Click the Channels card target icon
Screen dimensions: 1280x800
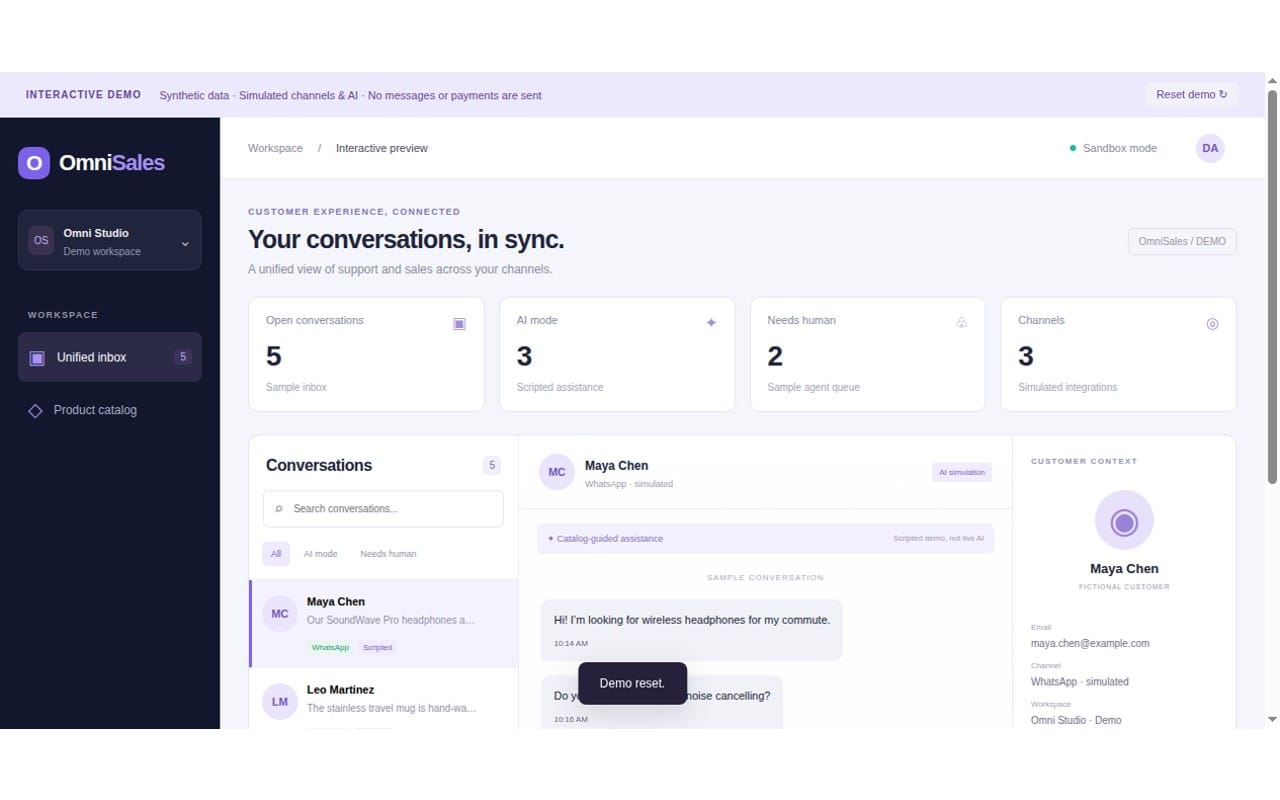(x=1212, y=324)
